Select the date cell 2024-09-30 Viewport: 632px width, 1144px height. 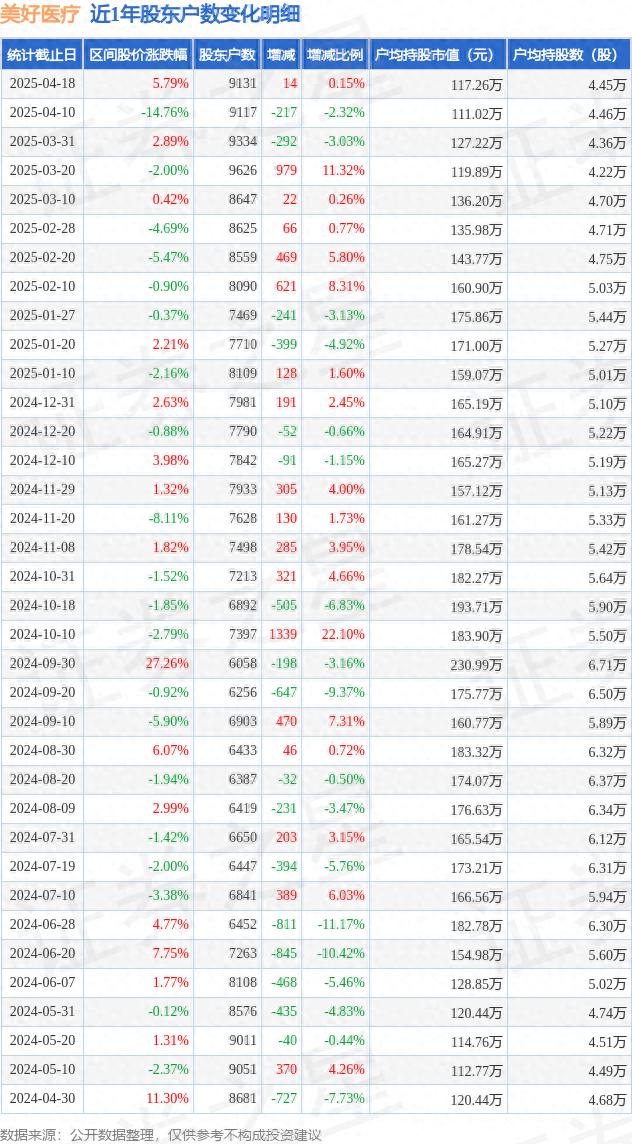pyautogui.click(x=42, y=663)
